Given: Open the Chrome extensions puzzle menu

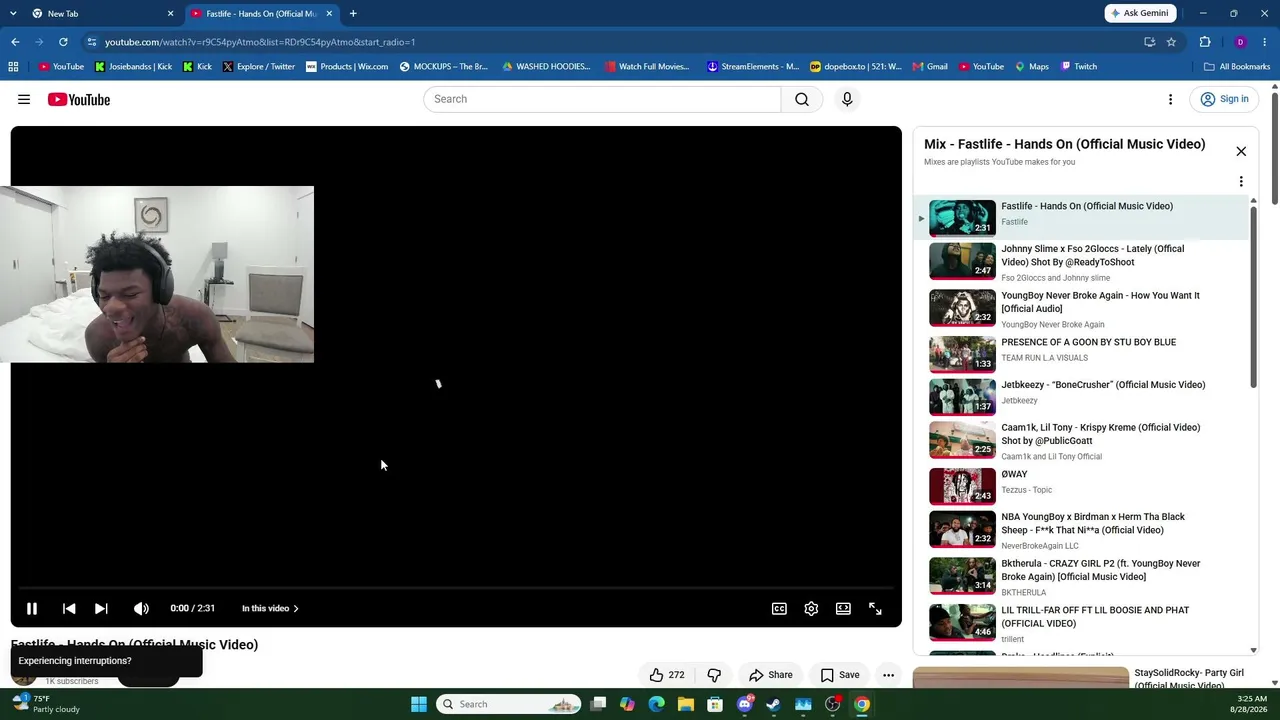Looking at the screenshot, I should tap(1205, 42).
